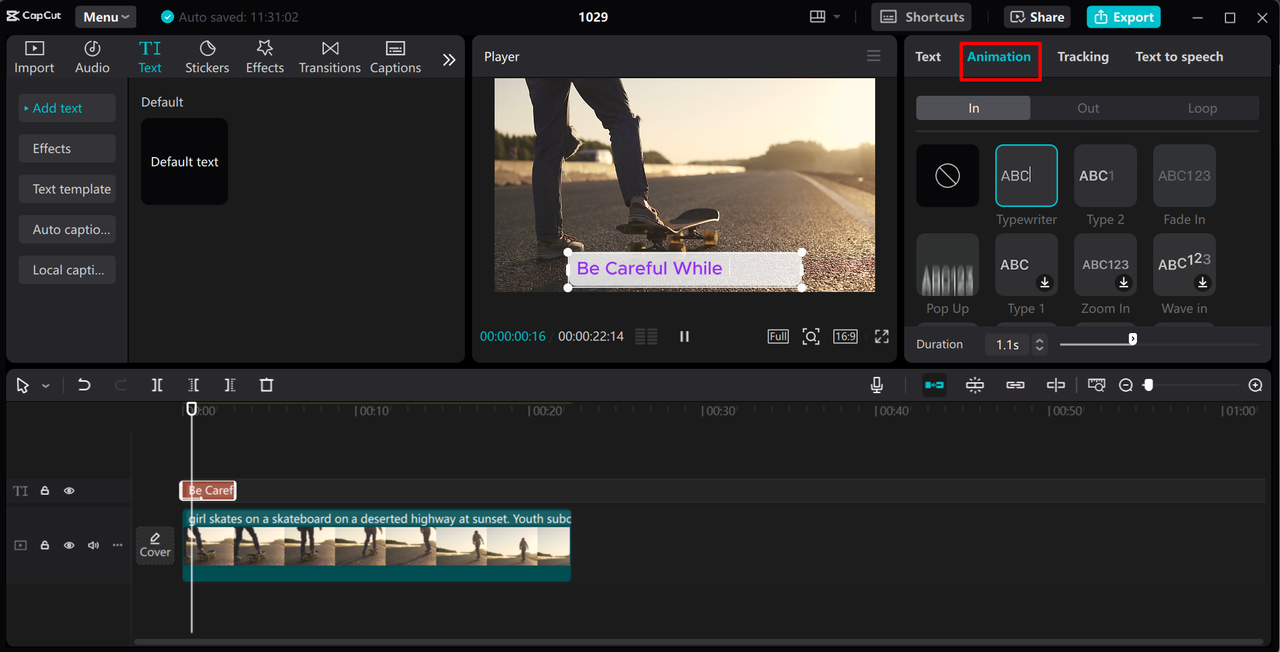Download the Zoom In animation

click(x=1123, y=283)
